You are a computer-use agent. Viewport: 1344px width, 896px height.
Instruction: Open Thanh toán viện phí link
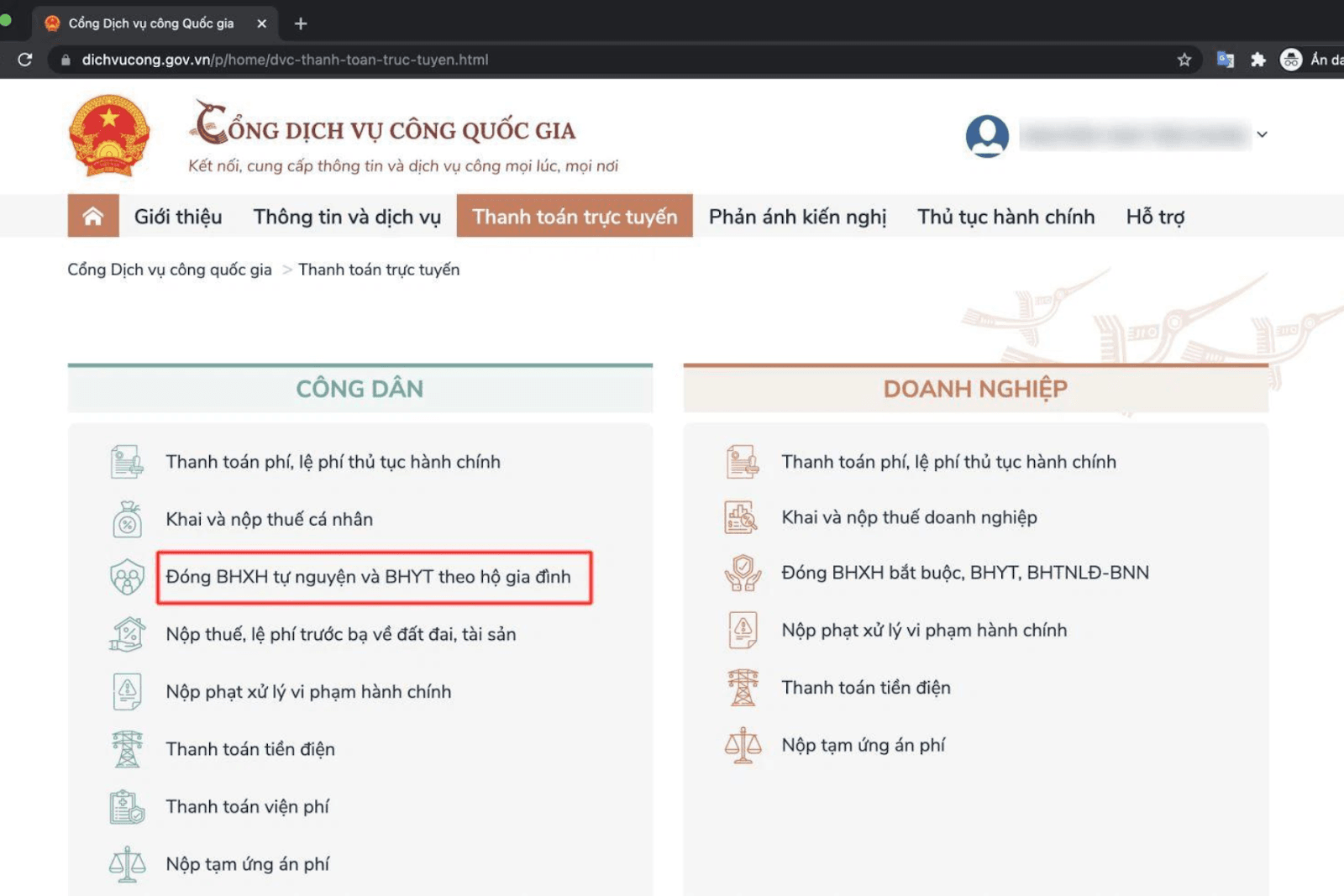pos(247,806)
